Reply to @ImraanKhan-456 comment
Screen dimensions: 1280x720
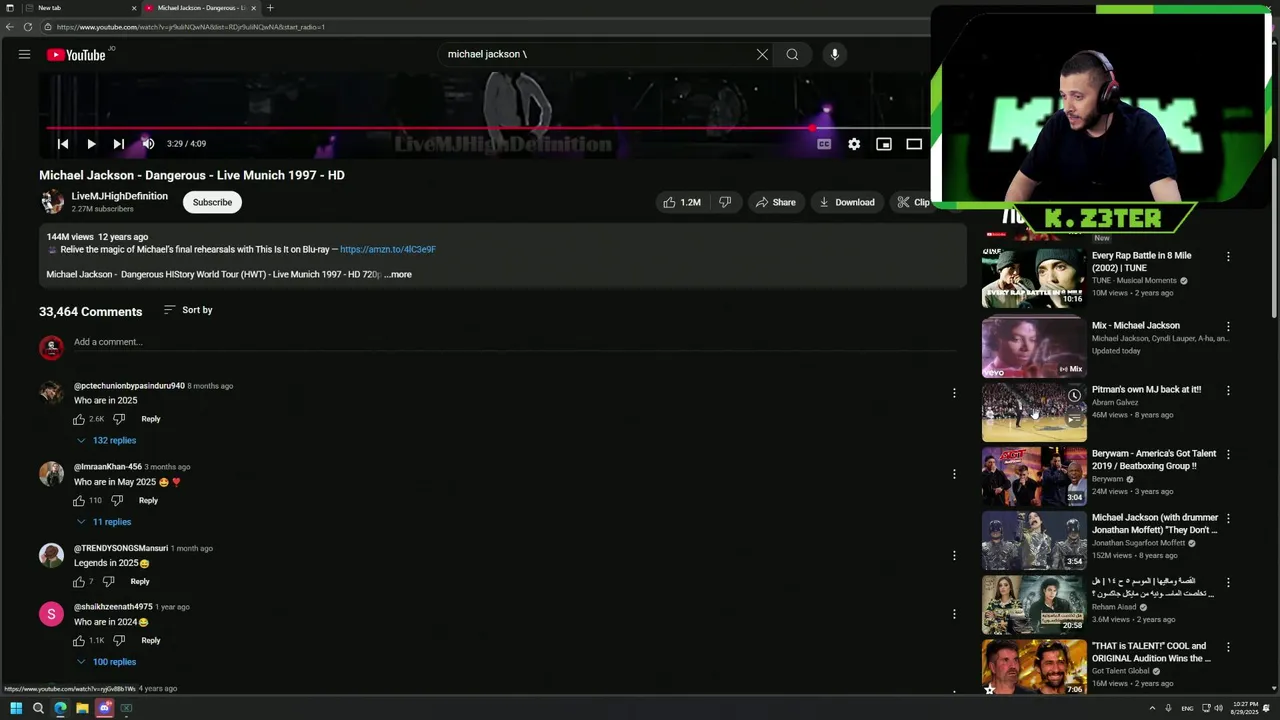point(148,500)
